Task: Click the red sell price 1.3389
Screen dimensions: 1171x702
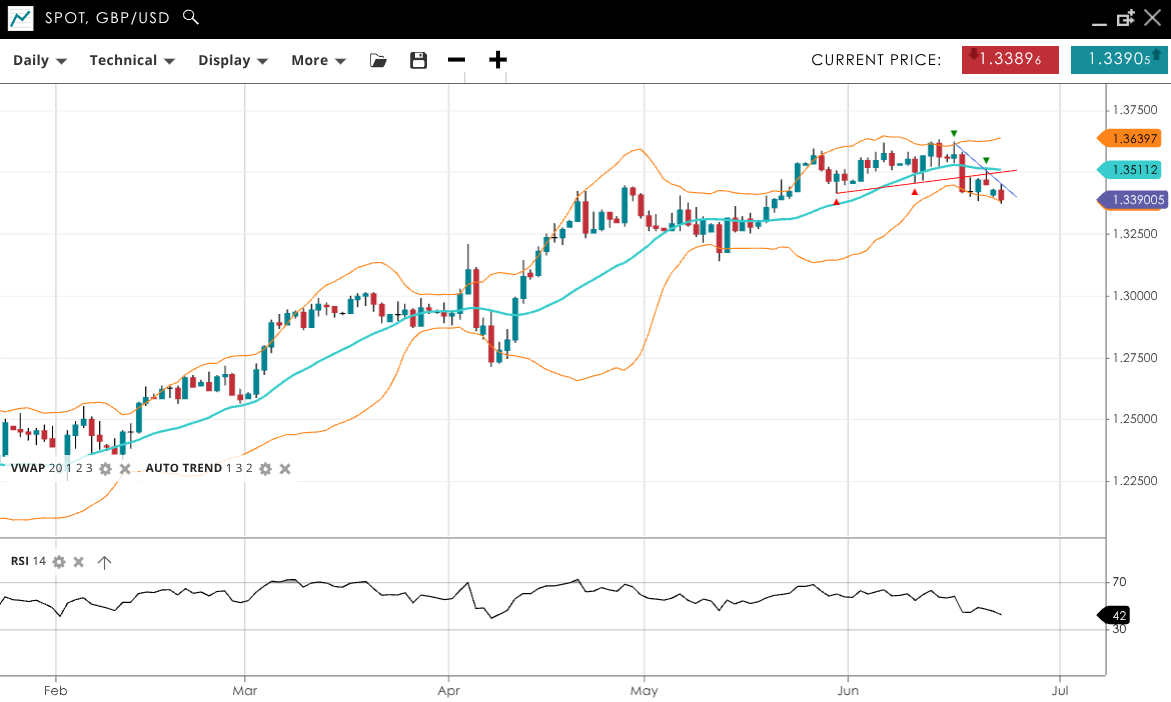Action: pyautogui.click(x=1010, y=60)
